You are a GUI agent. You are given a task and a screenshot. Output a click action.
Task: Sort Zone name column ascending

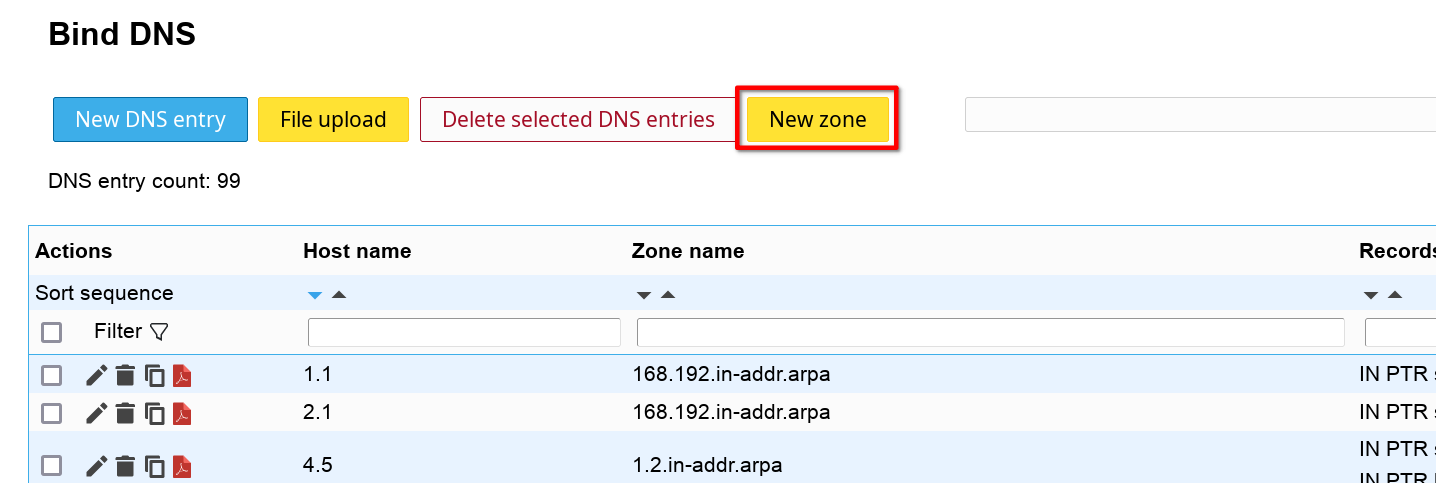pyautogui.click(x=668, y=295)
